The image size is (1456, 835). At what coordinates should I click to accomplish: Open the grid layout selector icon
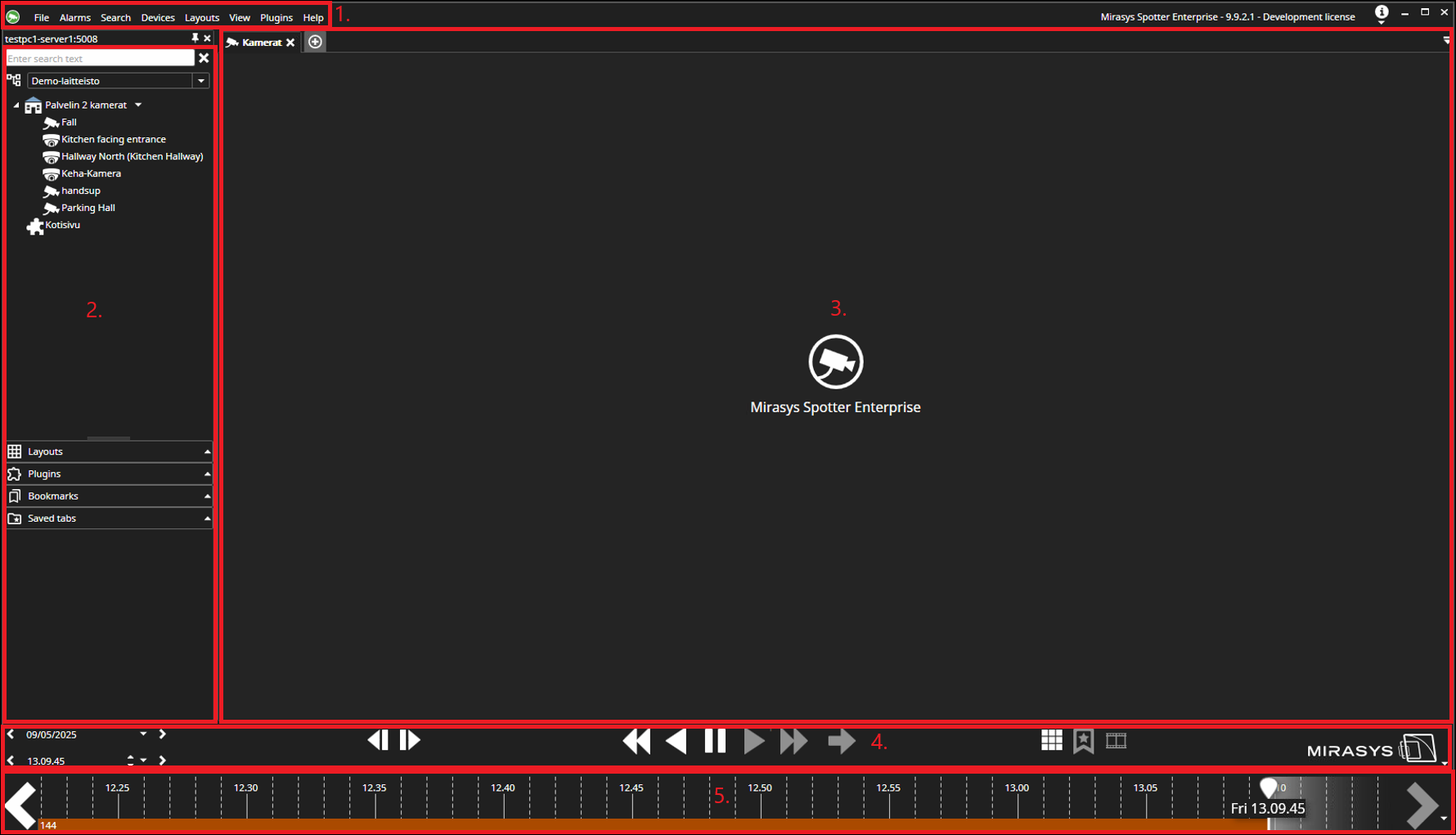click(x=1051, y=740)
